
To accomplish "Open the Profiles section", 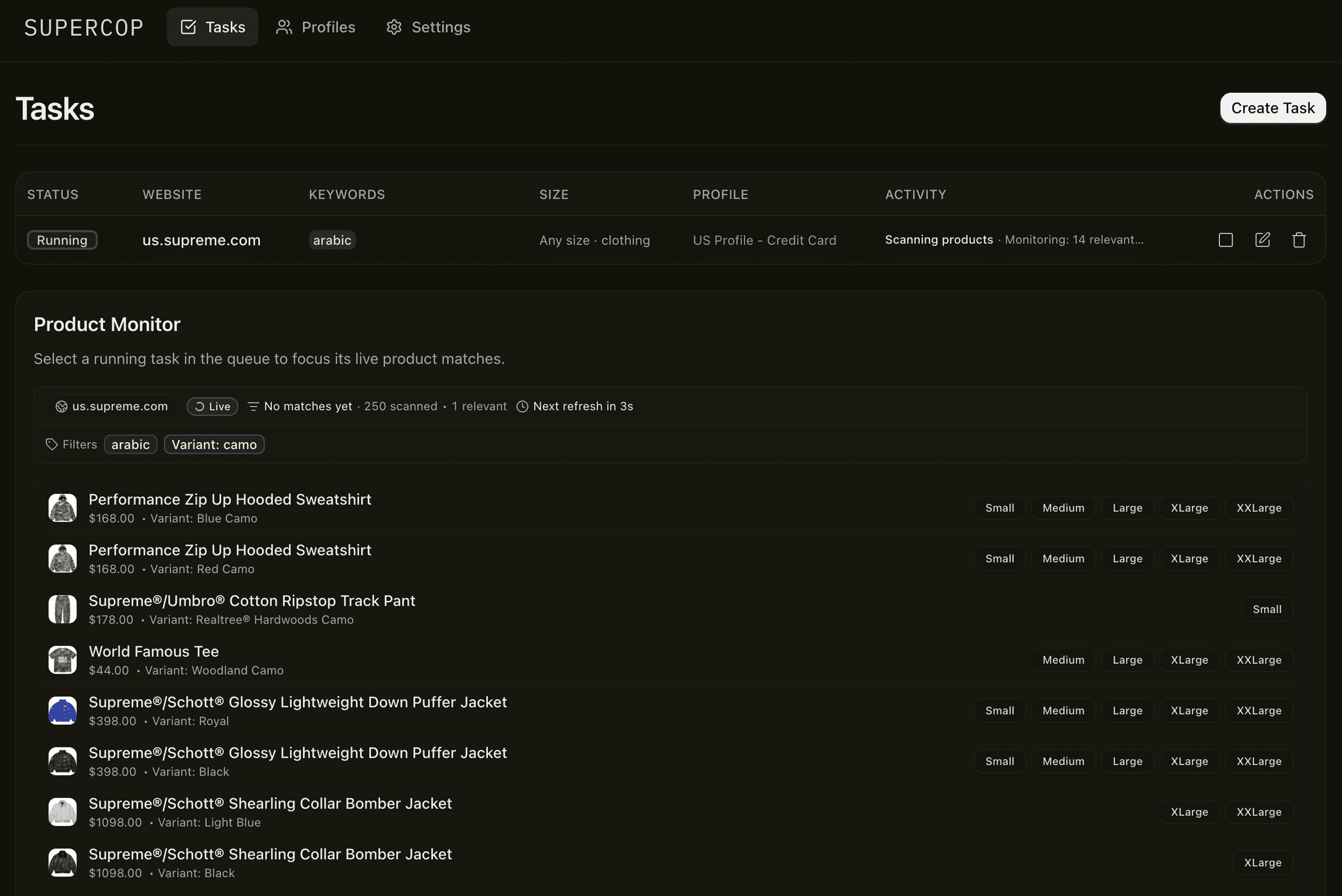I will (x=315, y=27).
